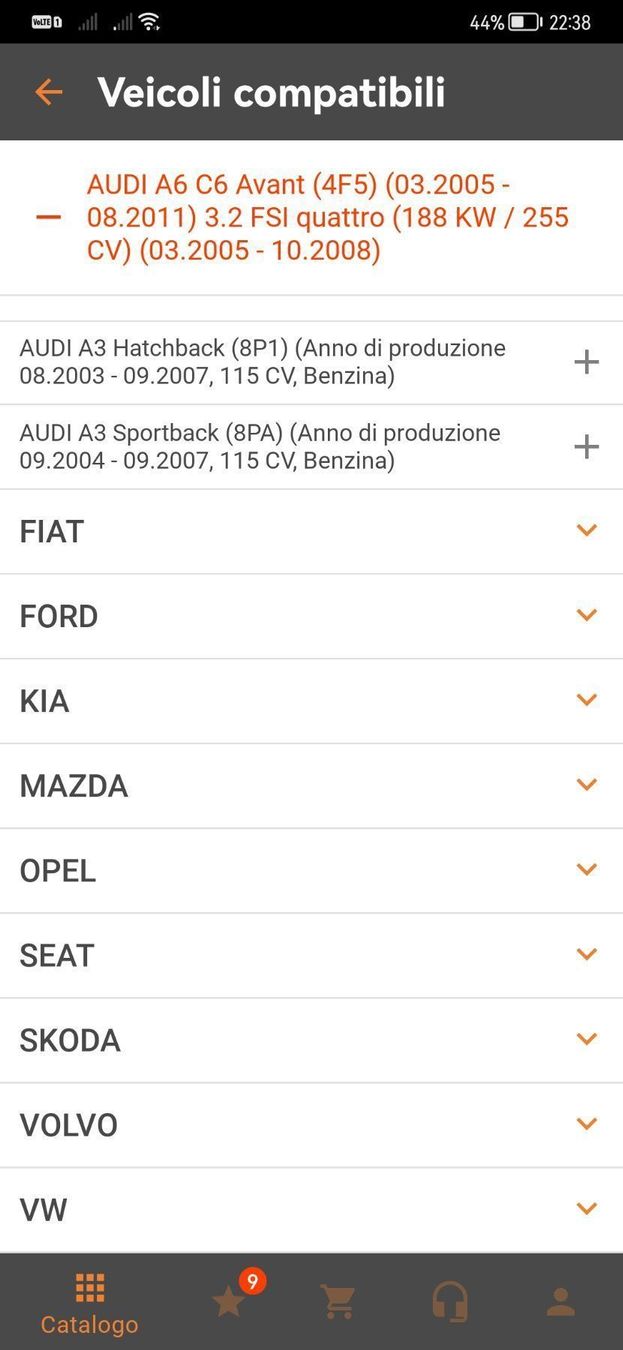623x1350 pixels.
Task: Expand the FORD brand list
Action: tap(586, 616)
